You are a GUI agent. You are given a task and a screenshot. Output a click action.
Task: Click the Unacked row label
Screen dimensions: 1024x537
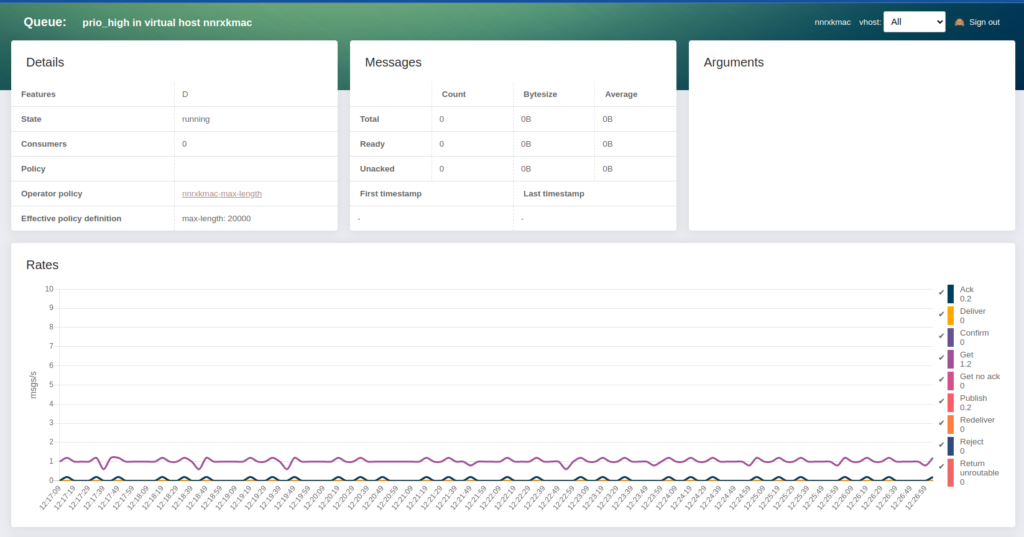pyautogui.click(x=377, y=169)
